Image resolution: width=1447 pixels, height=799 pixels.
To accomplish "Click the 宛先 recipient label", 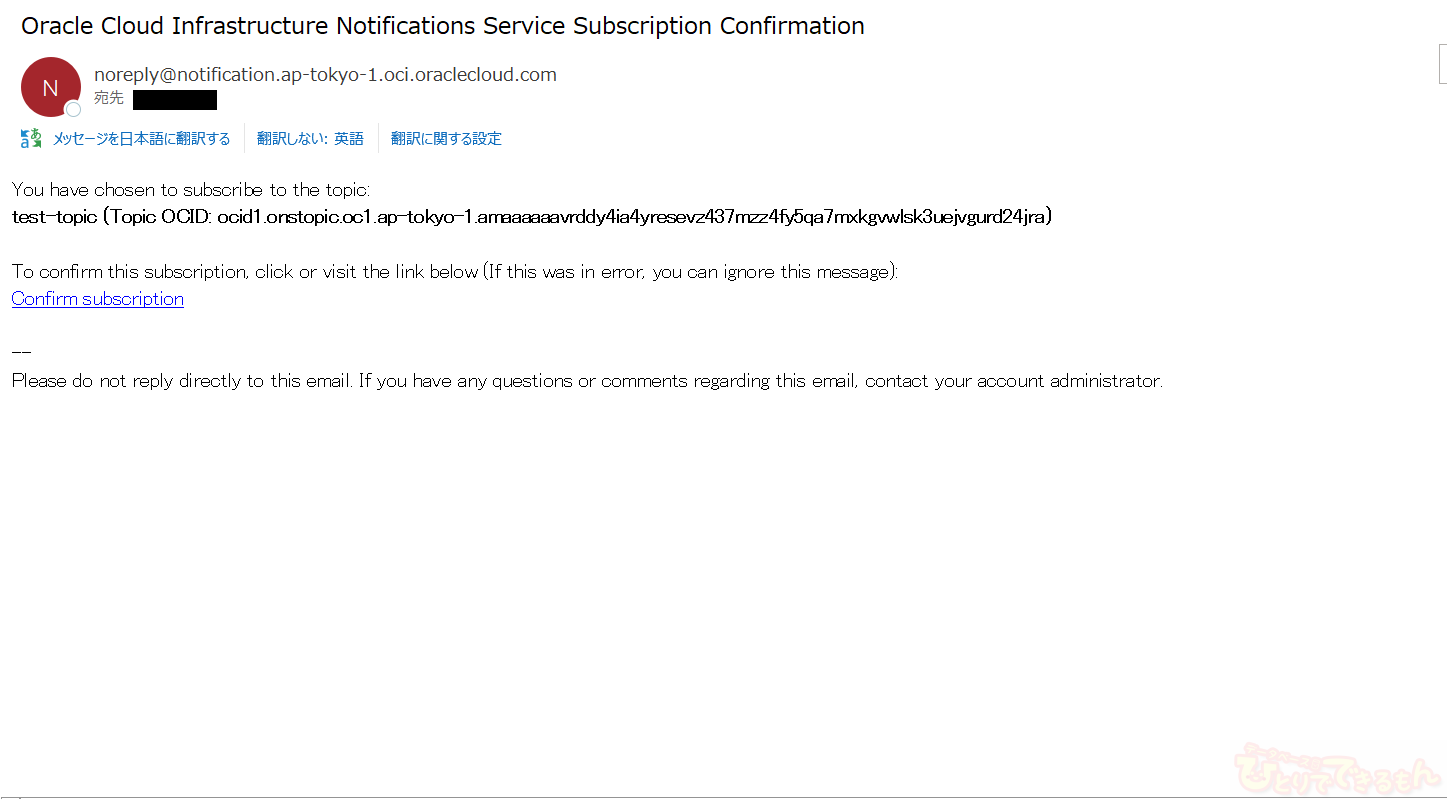I will [x=109, y=98].
